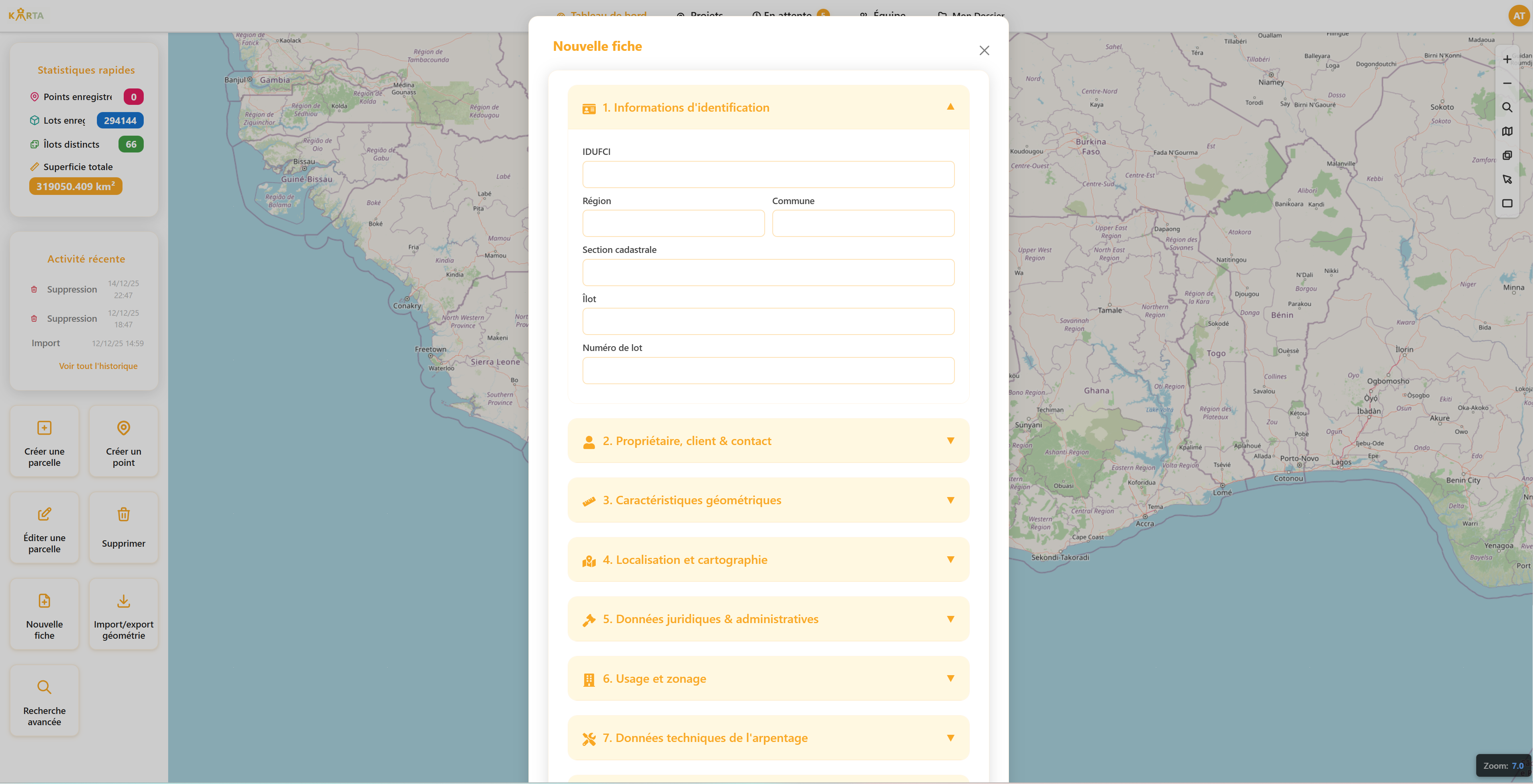This screenshot has height=784, width=1533.
Task: Zoom out with the map minus icon
Action: (x=1507, y=83)
